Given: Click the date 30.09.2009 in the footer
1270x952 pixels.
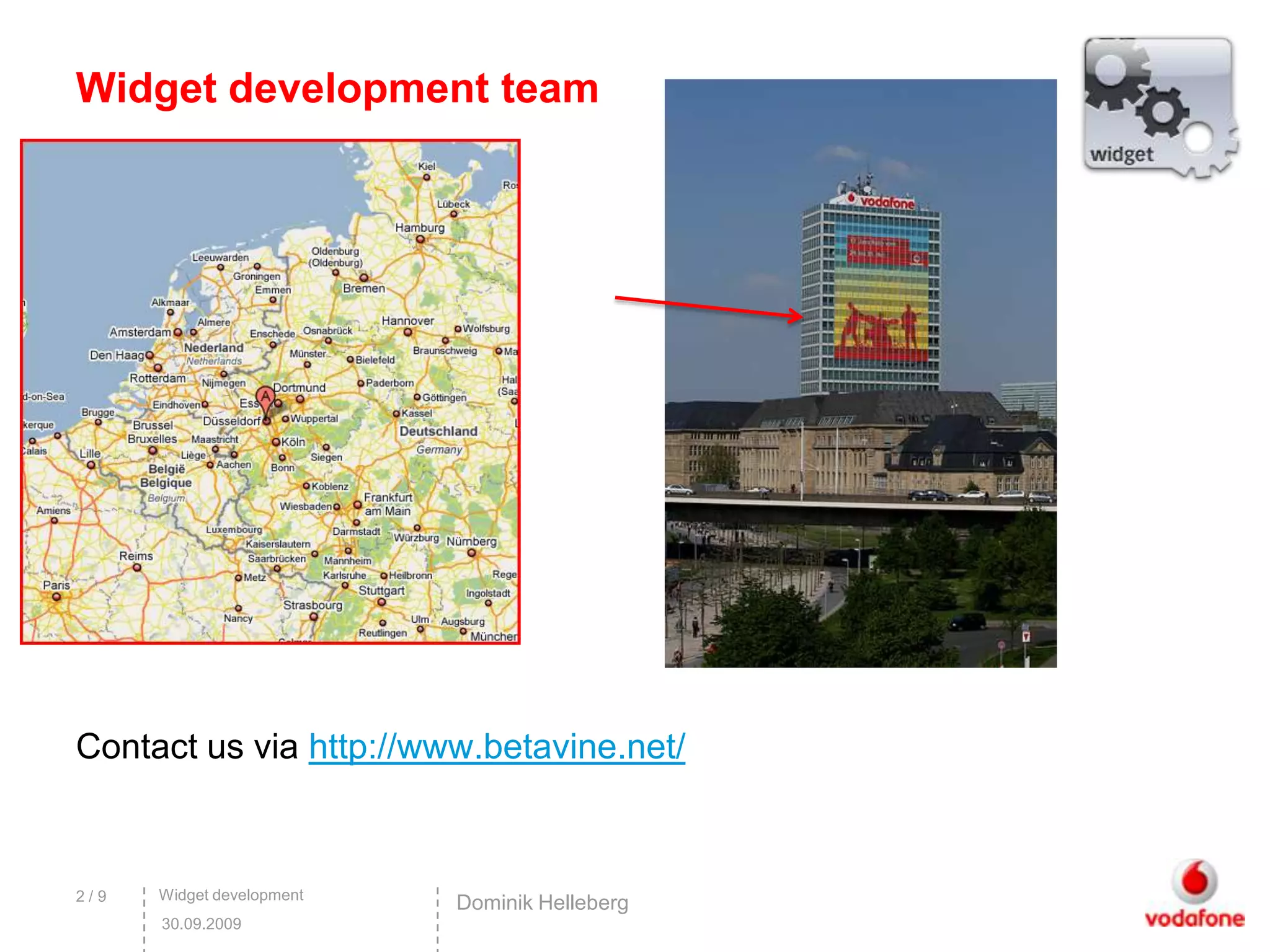Looking at the screenshot, I should (201, 923).
